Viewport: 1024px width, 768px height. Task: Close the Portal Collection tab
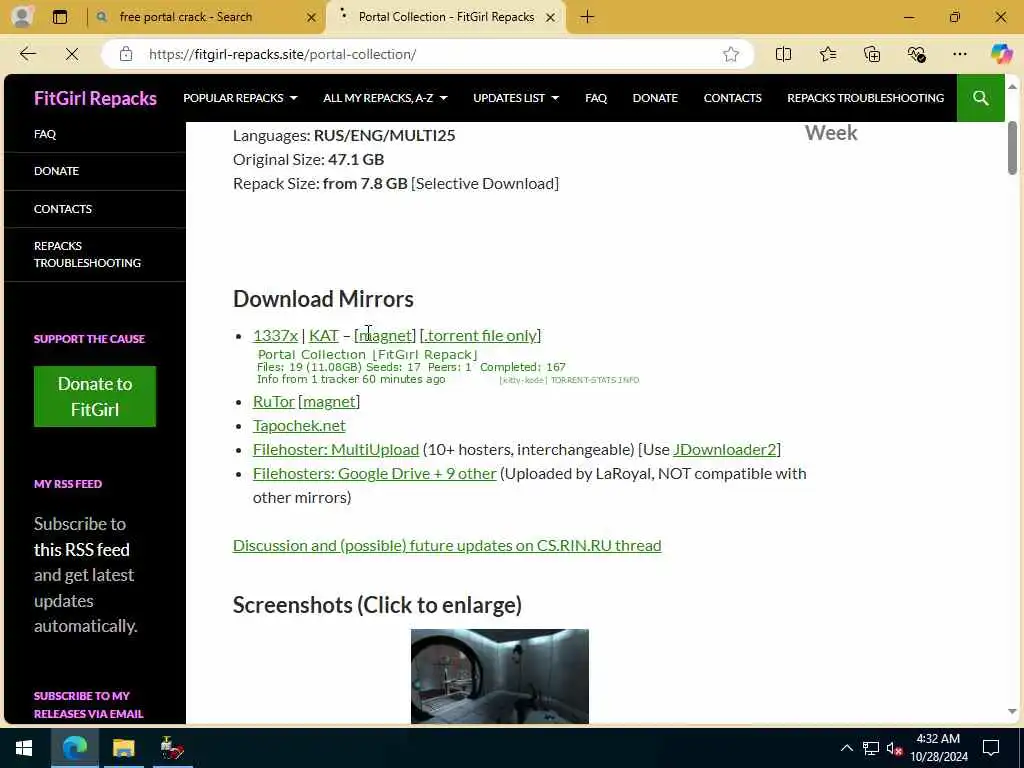point(551,18)
